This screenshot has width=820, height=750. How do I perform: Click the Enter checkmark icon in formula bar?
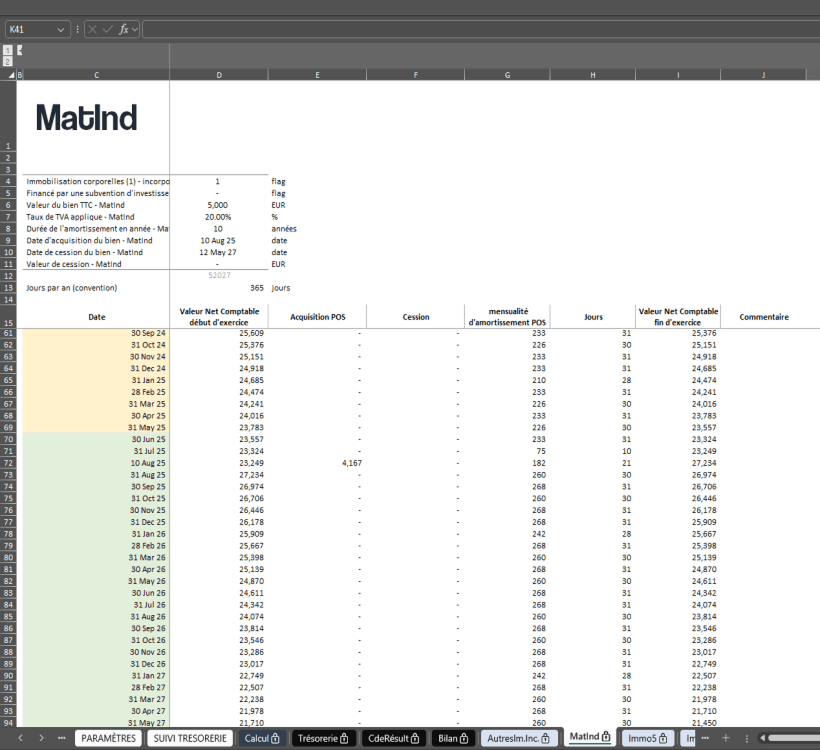[x=108, y=30]
